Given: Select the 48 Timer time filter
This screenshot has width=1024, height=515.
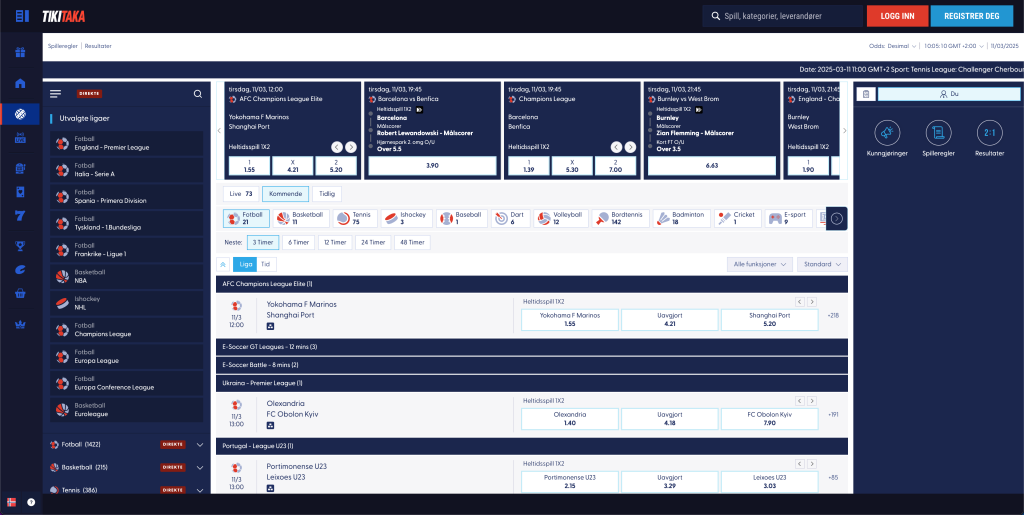Looking at the screenshot, I should [x=412, y=242].
